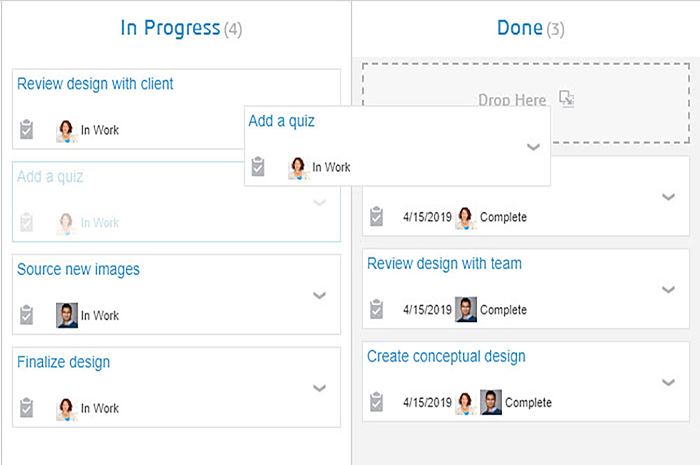Viewport: 700px width, 465px height.
Task: Expand chevron on dragged Add a quiz card
Action: 533,147
